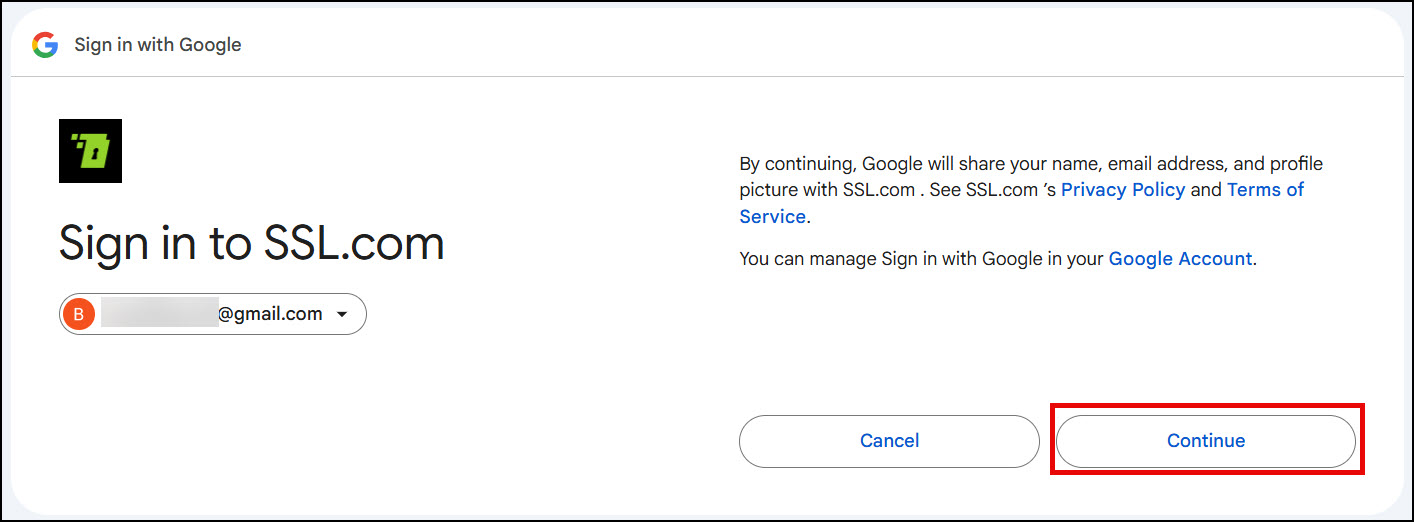Click the 'Sign in with Google' header title
Screen dimensions: 1414x522
158,45
